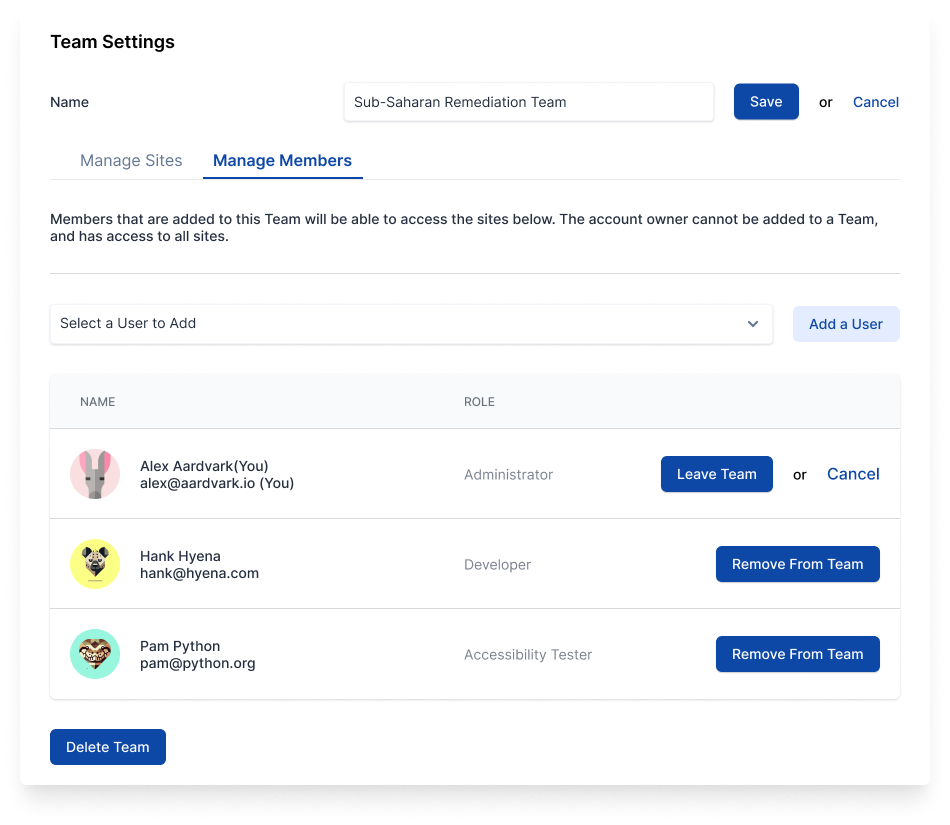Click Alex Aardvark's avatar image

click(x=95, y=474)
